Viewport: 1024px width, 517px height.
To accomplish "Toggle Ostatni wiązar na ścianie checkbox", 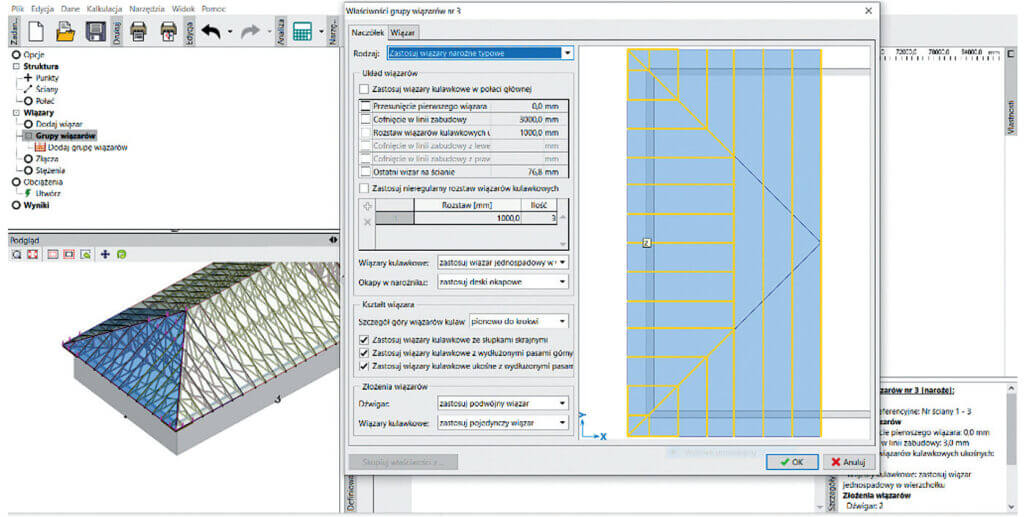I will point(366,172).
